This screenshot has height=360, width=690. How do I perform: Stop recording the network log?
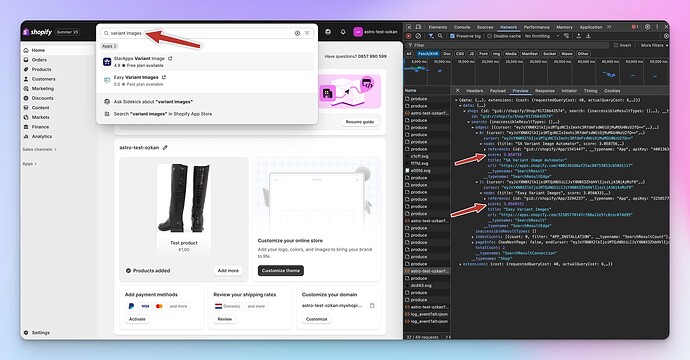[409, 36]
